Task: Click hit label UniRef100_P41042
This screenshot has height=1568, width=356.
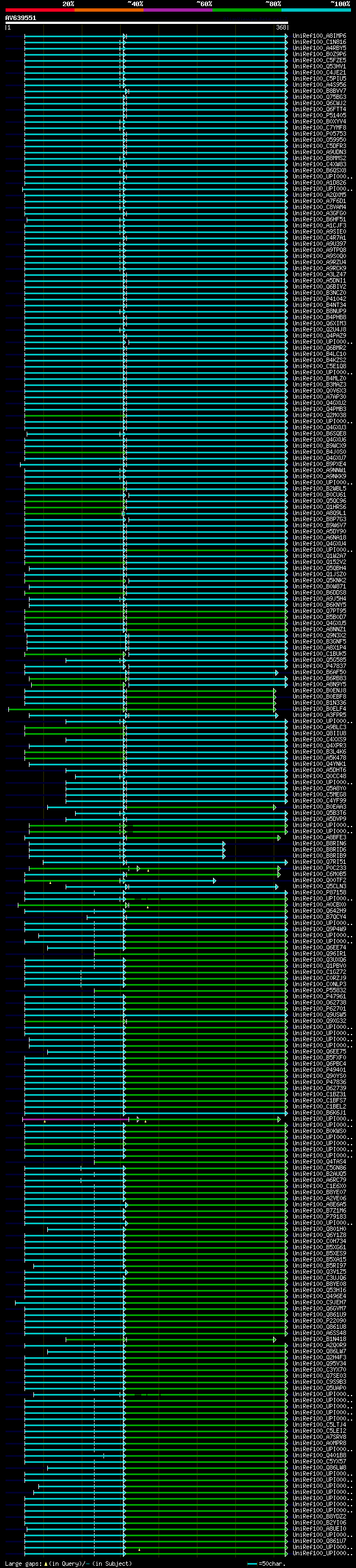Action: click(x=319, y=299)
